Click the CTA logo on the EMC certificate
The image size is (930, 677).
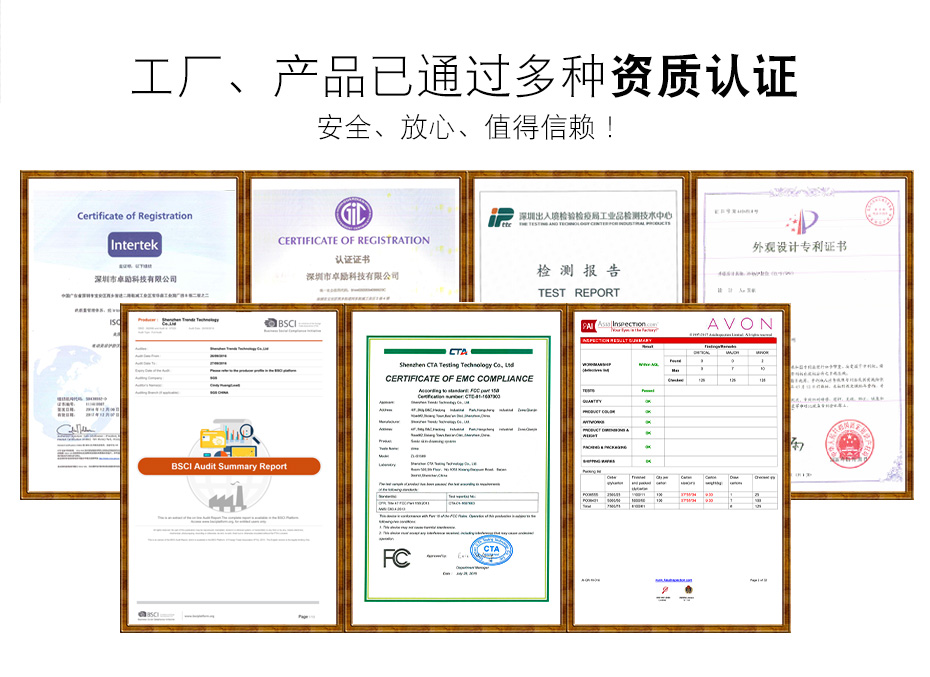(x=458, y=351)
